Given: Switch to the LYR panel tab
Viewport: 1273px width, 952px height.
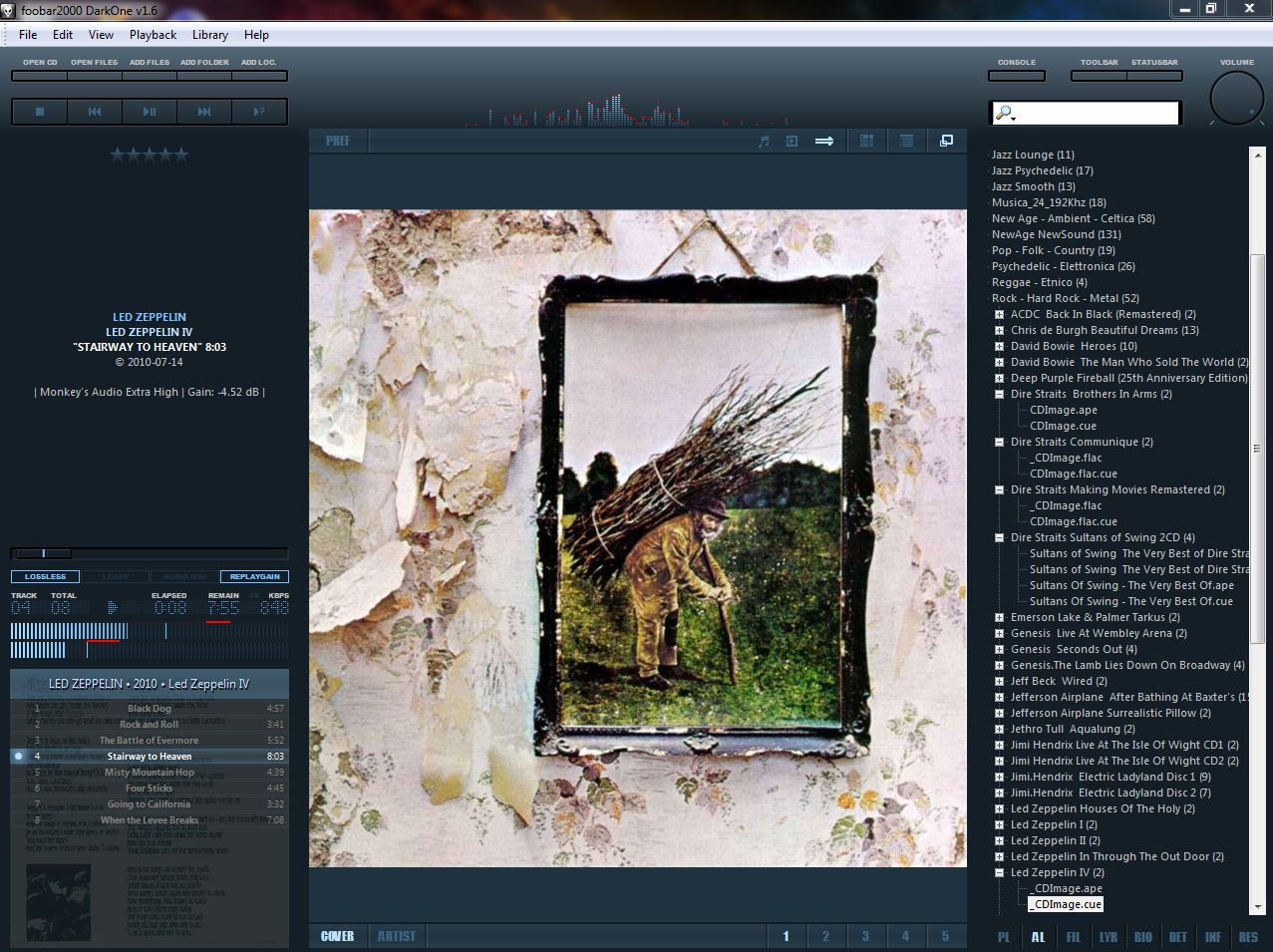Looking at the screenshot, I should 1109,937.
